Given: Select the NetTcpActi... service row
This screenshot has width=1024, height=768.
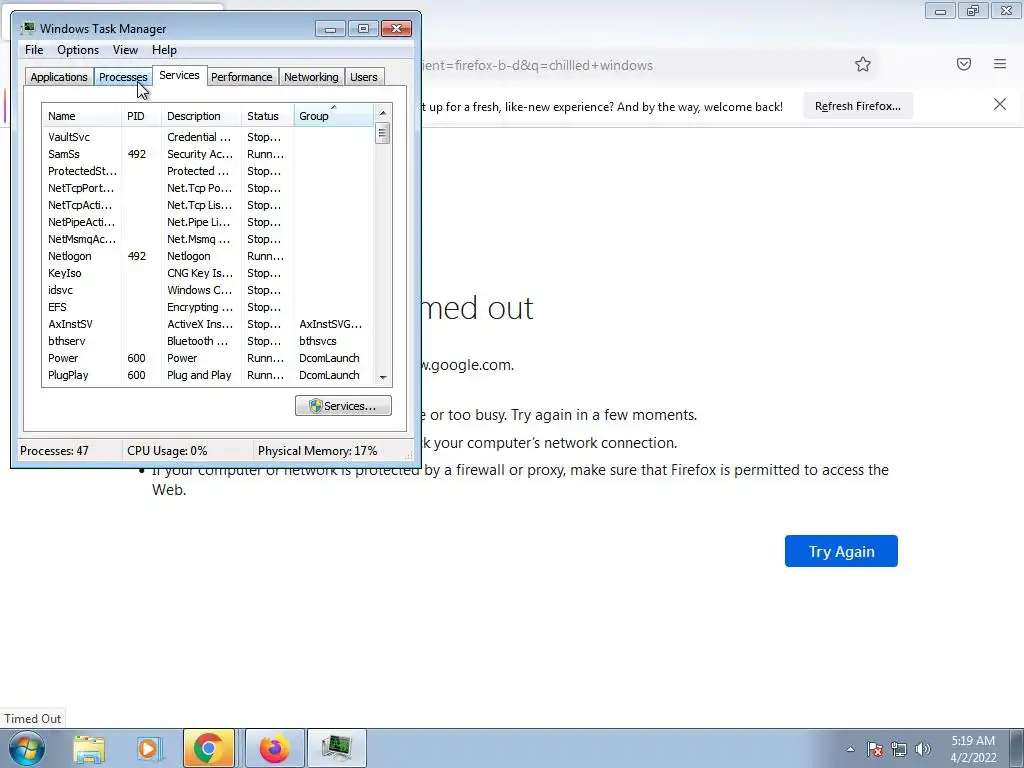Looking at the screenshot, I should tap(208, 205).
